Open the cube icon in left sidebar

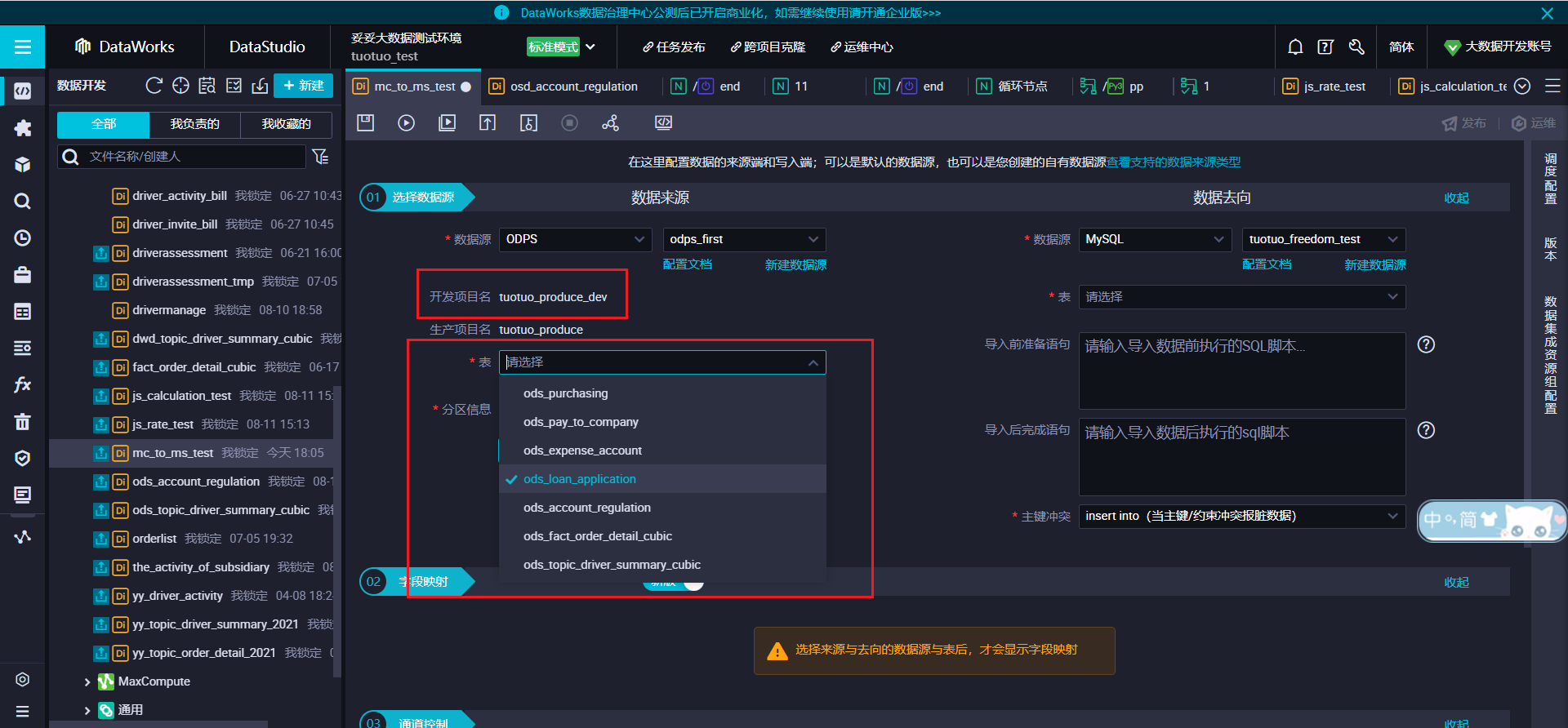[x=22, y=165]
